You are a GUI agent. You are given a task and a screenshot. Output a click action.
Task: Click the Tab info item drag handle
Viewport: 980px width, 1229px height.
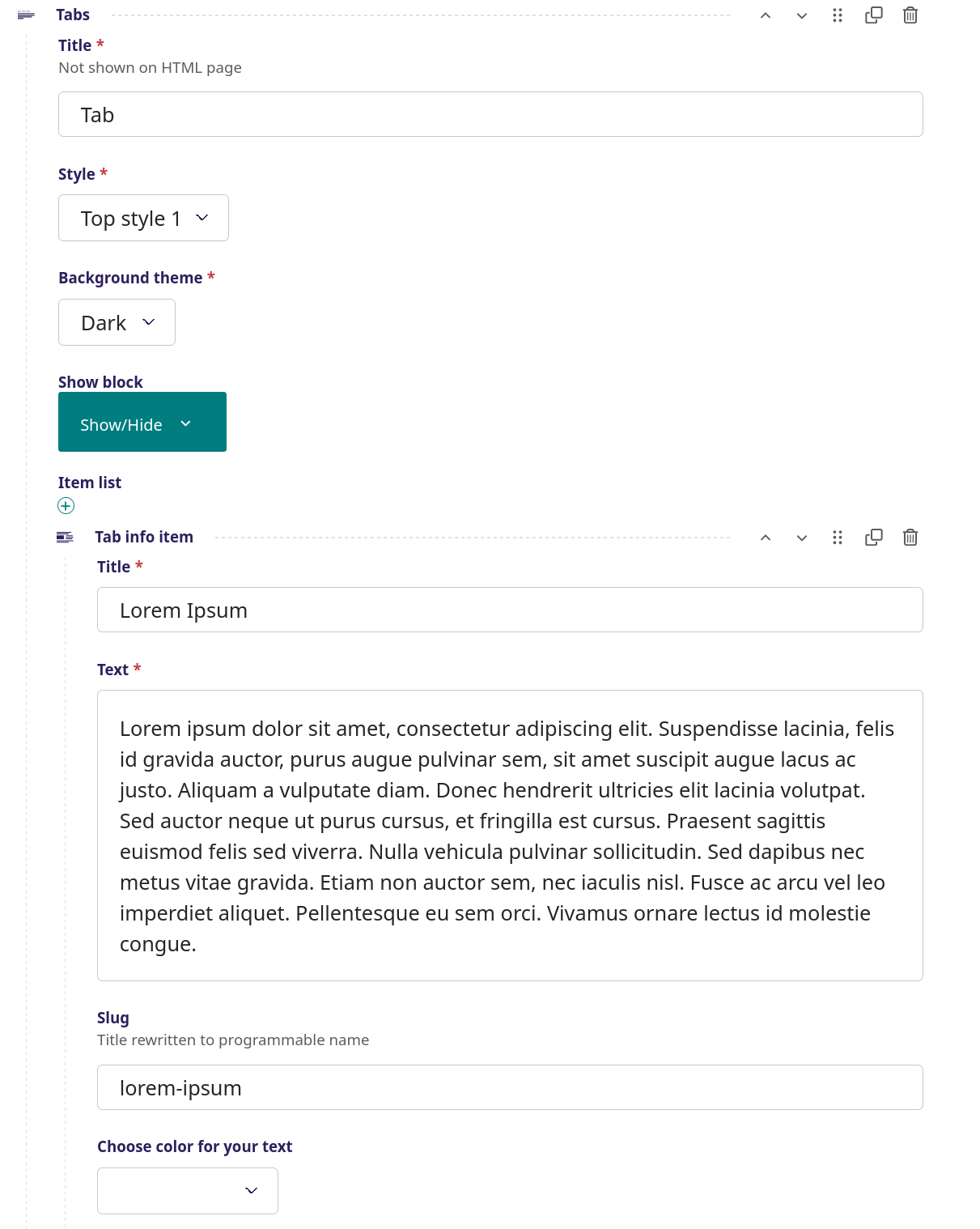tap(838, 538)
